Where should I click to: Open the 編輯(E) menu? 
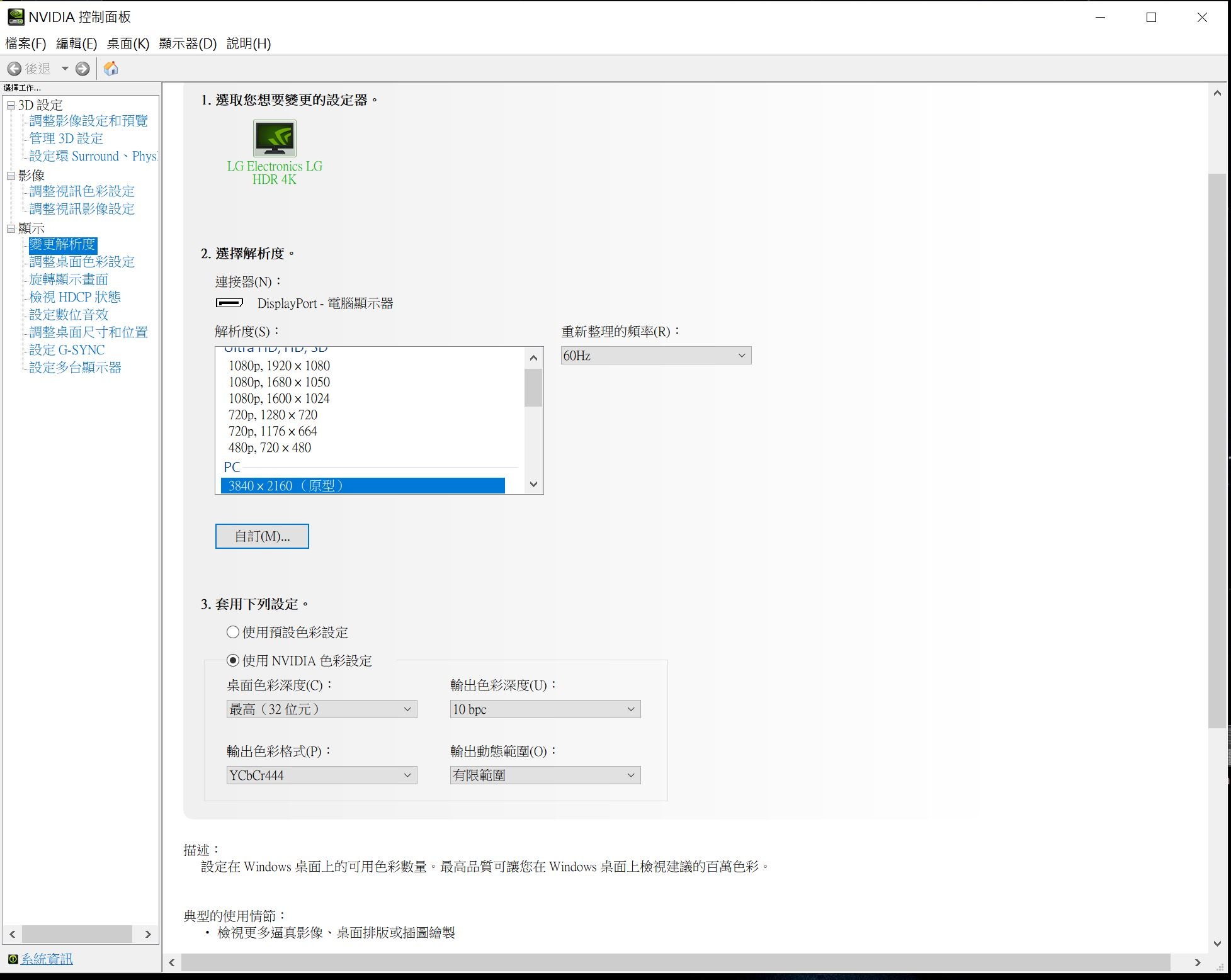tap(77, 43)
